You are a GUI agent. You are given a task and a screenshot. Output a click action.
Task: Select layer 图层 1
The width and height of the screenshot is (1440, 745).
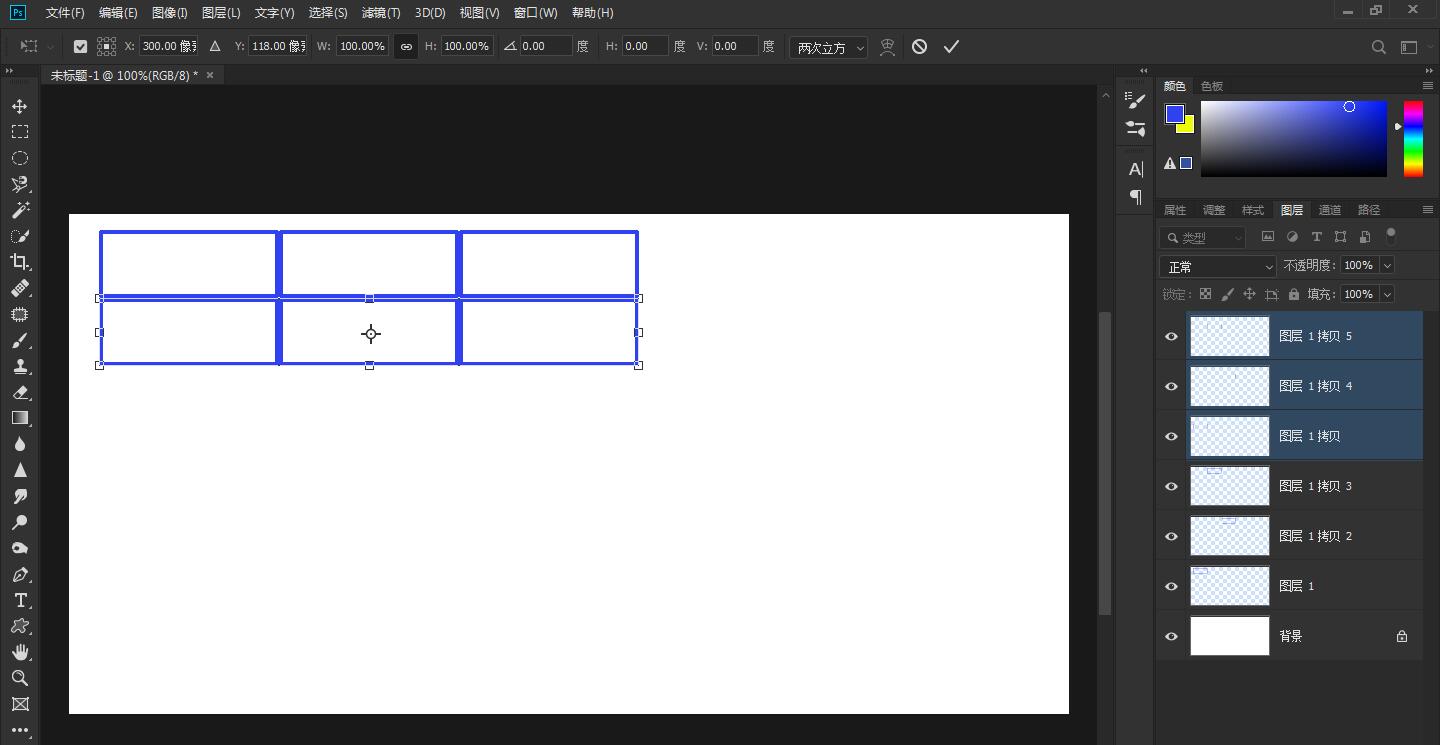(x=1304, y=586)
